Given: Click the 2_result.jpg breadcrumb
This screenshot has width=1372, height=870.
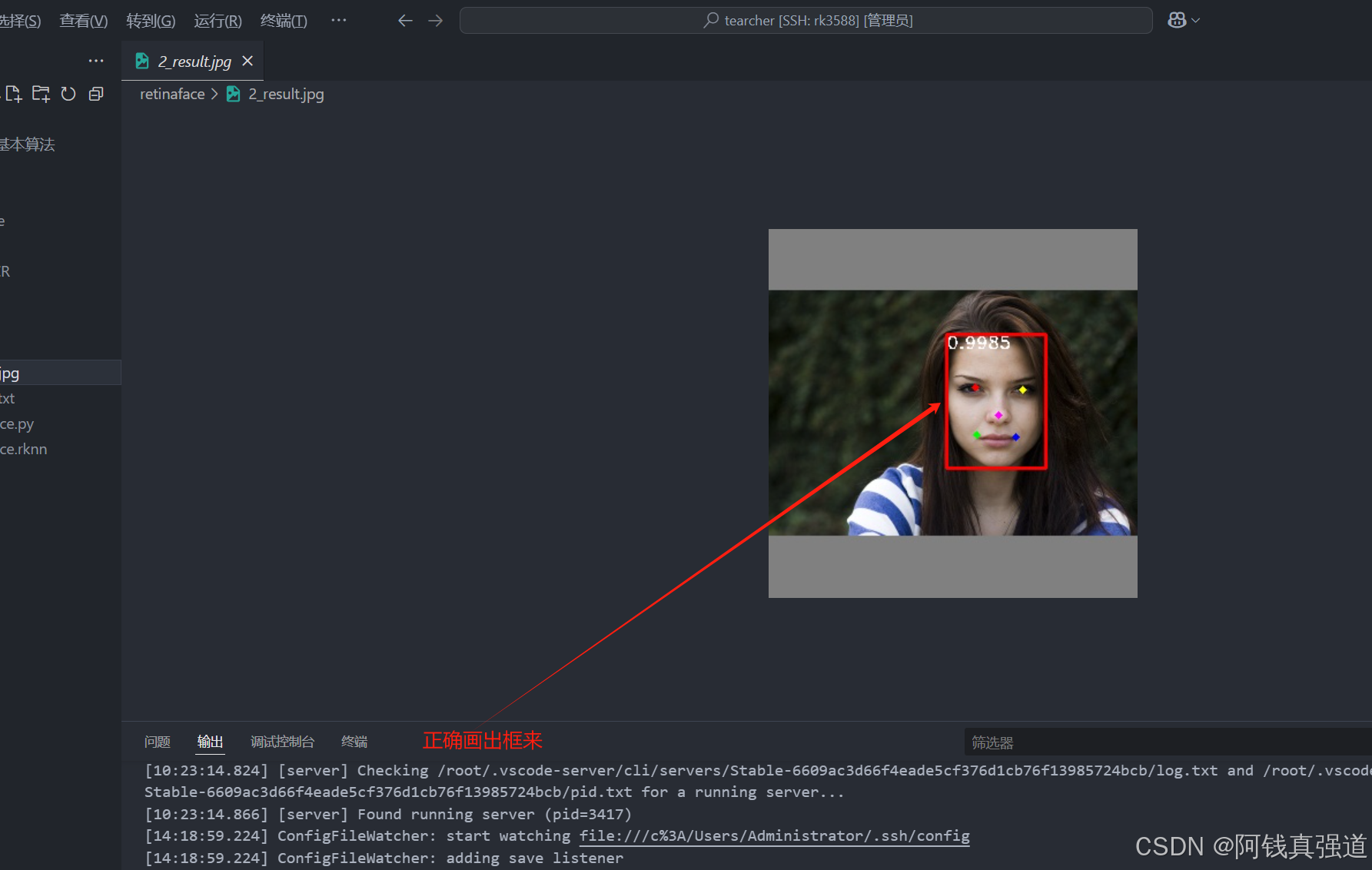Looking at the screenshot, I should pos(286,94).
